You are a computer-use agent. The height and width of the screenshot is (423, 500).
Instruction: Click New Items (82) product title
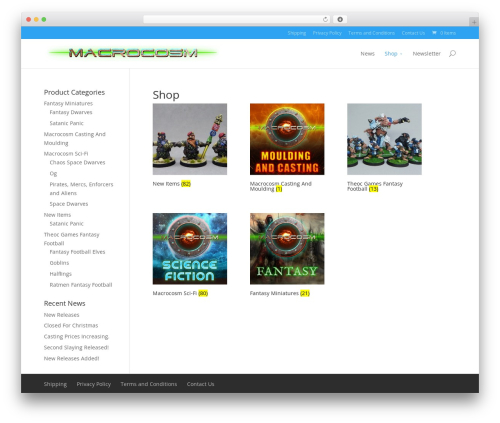pyautogui.click(x=172, y=184)
